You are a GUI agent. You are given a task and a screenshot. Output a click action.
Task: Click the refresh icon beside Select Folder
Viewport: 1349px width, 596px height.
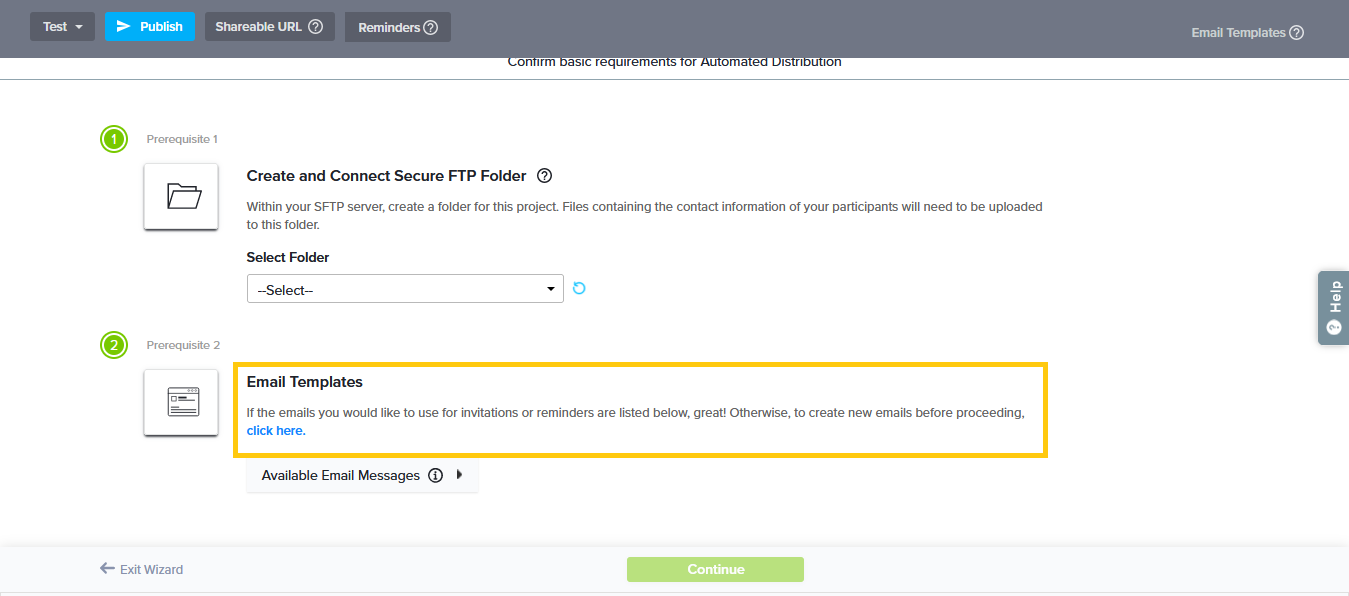click(x=578, y=289)
